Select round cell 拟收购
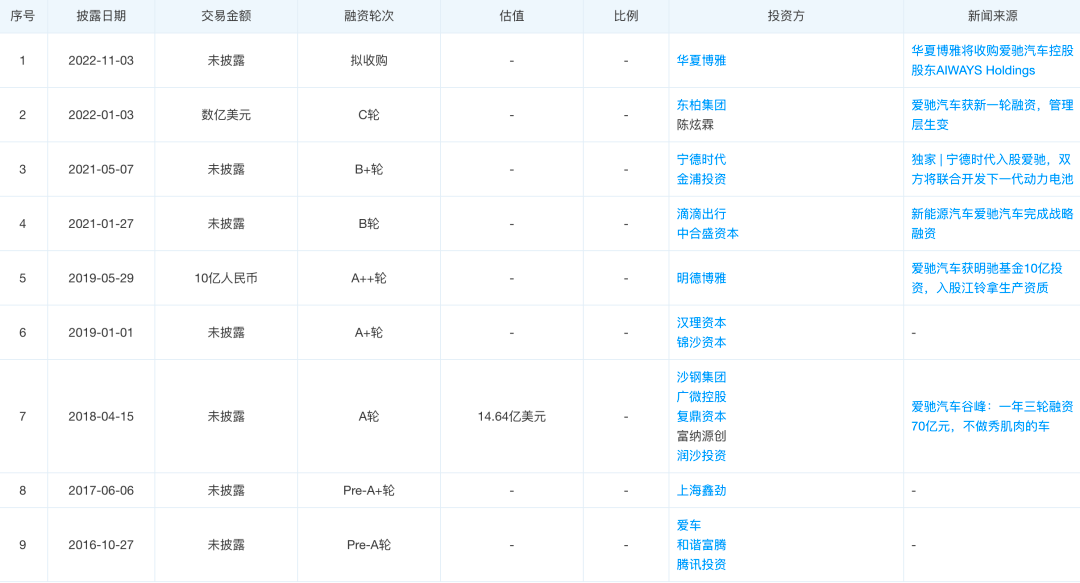 click(x=368, y=61)
